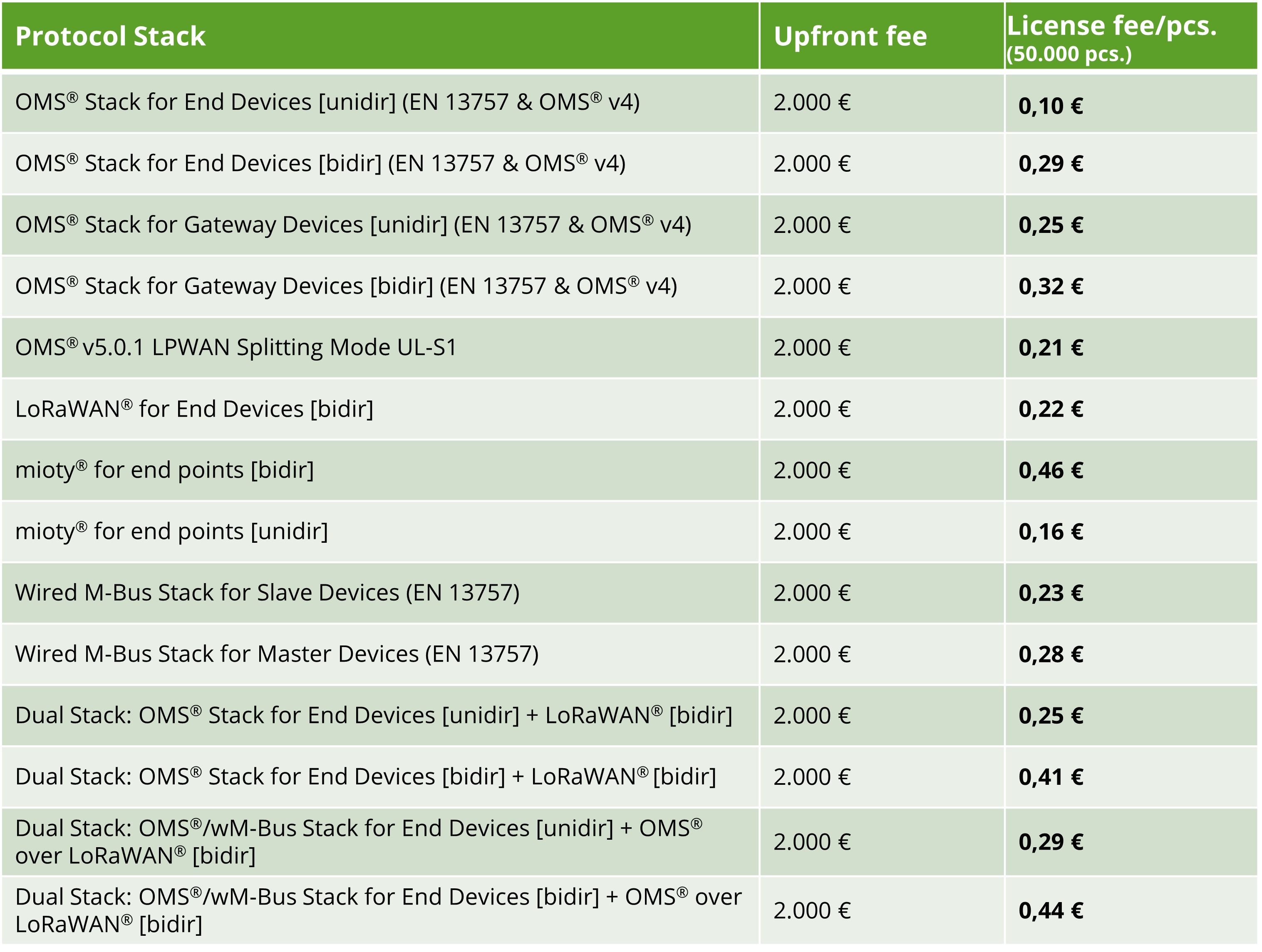Select 'LoRaWAN for End Devices [bidir]' text
This screenshot has height=952, width=1262.
[x=194, y=409]
